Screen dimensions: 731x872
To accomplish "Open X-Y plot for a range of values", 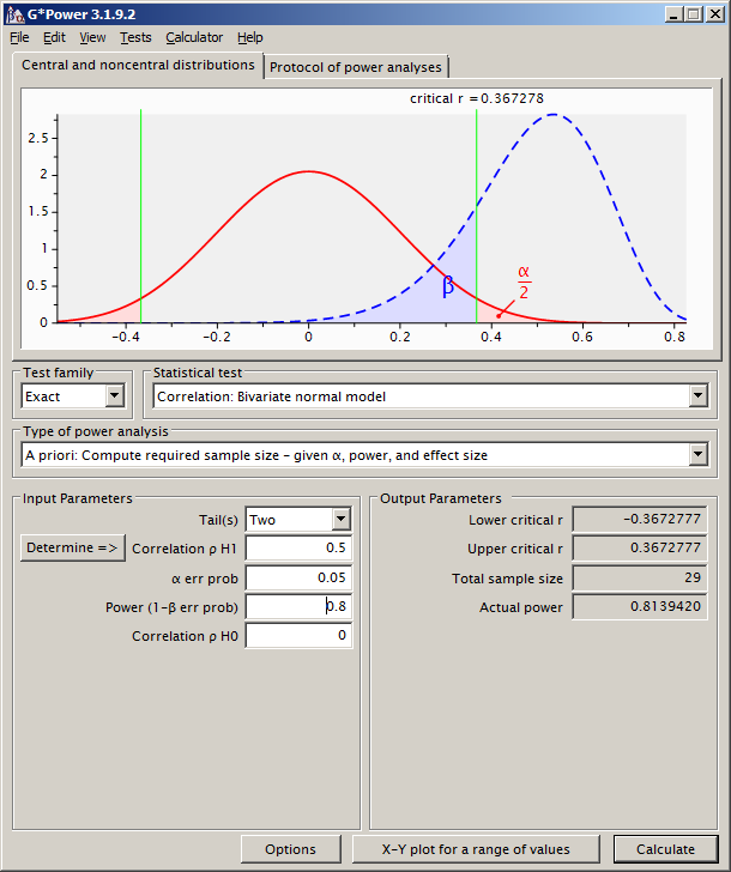I will pos(476,849).
